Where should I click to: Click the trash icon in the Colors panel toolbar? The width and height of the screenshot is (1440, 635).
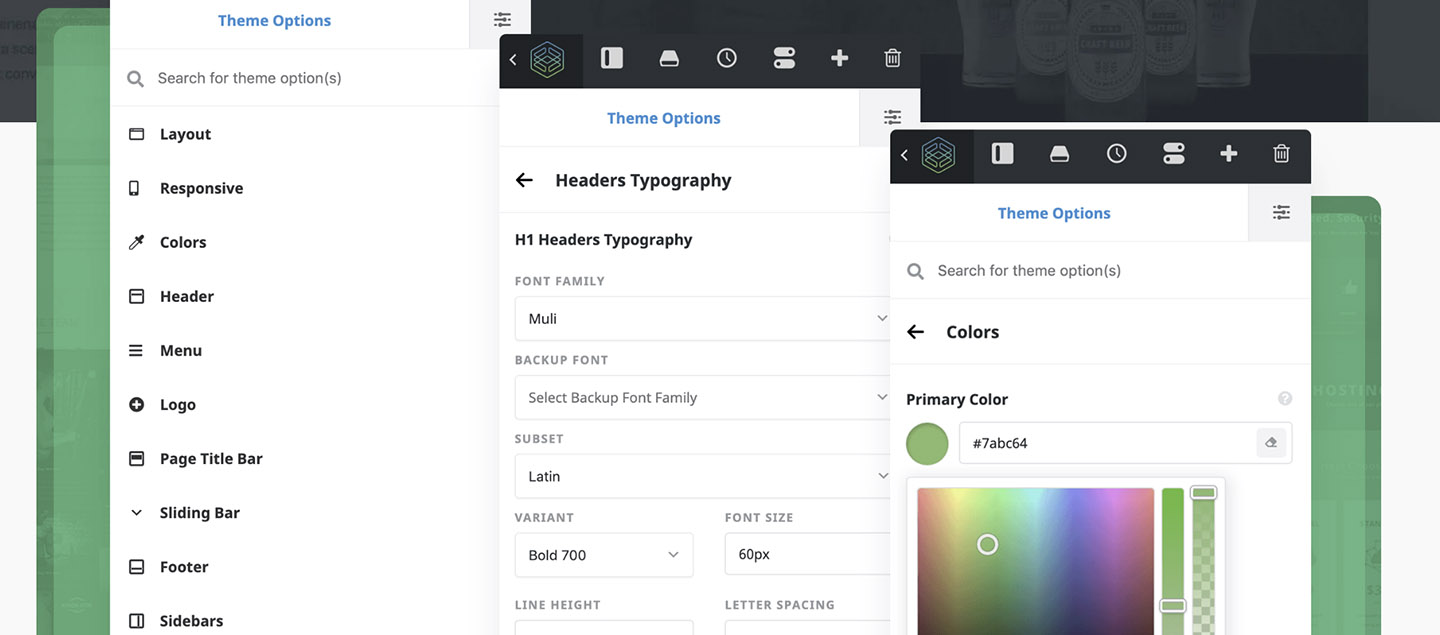1281,154
